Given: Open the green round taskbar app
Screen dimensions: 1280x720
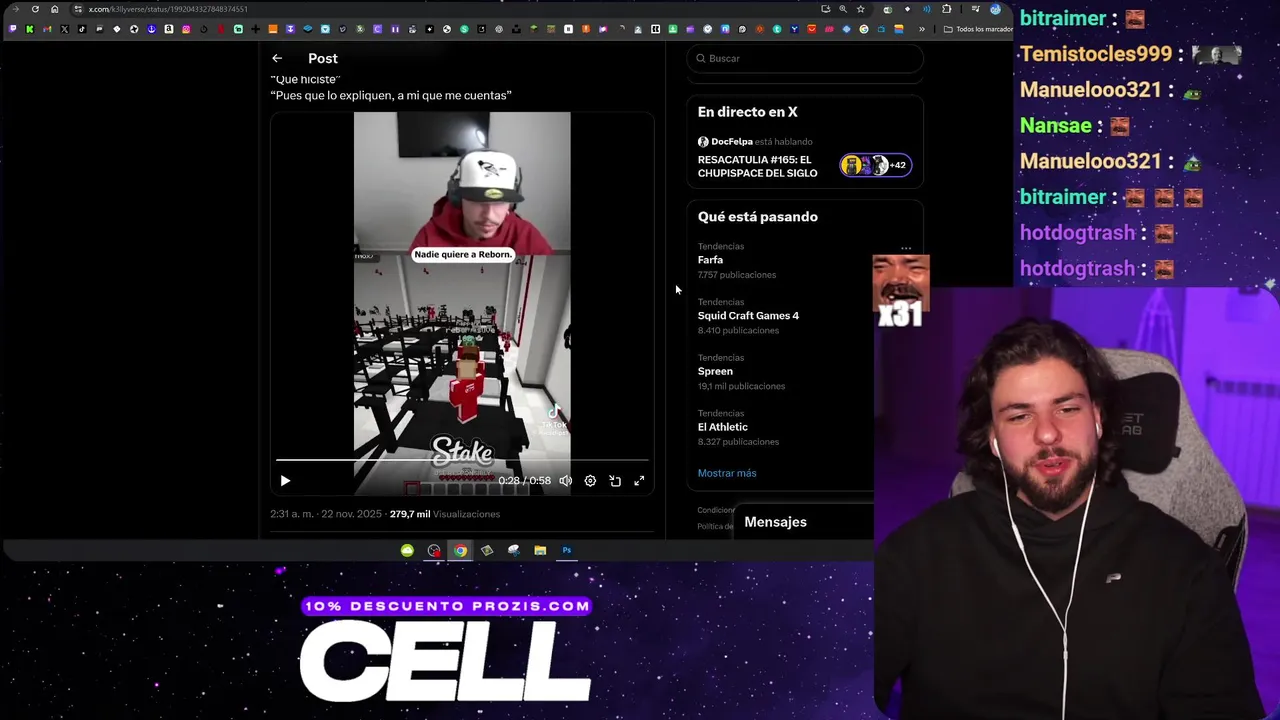Looking at the screenshot, I should 407,550.
